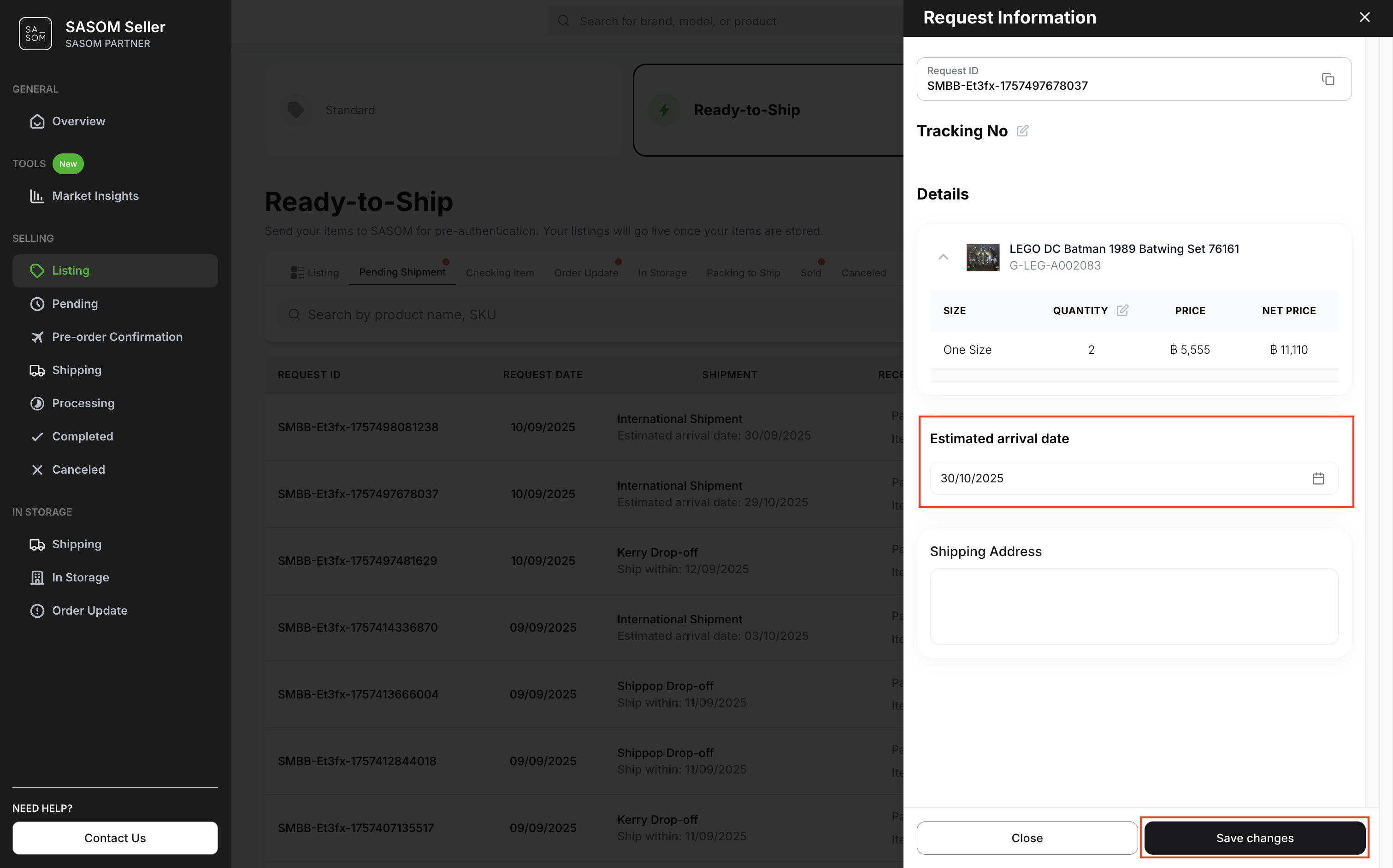The height and width of the screenshot is (868, 1393).
Task: Click the Pre-order Confirmation plane icon
Action: (x=37, y=337)
